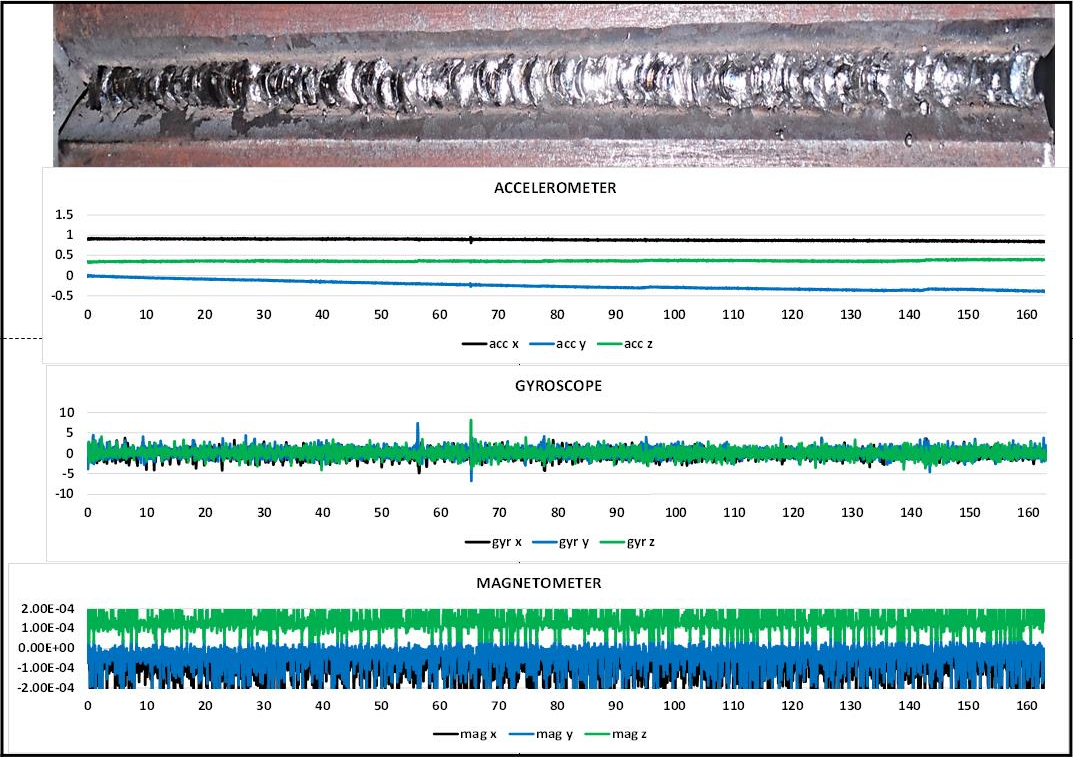Screen dimensions: 1073x758
Task: Click the MAGNETOMETER chart title
Action: point(539,584)
